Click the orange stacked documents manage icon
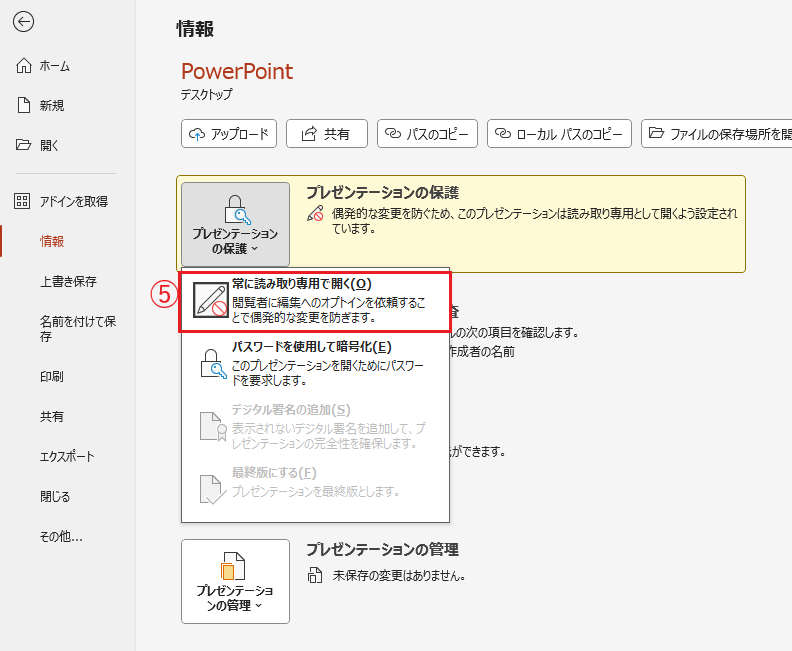Screen dimensions: 792x651 pos(233,566)
